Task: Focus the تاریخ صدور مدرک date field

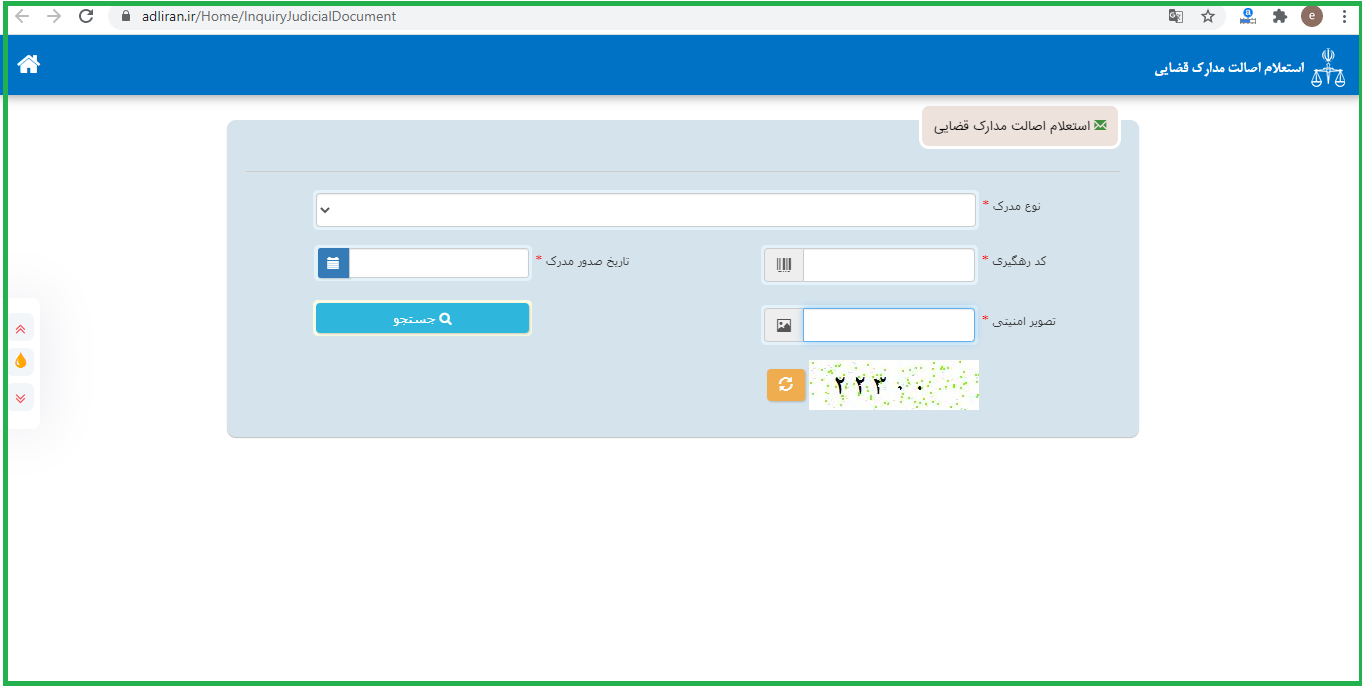Action: pos(438,263)
